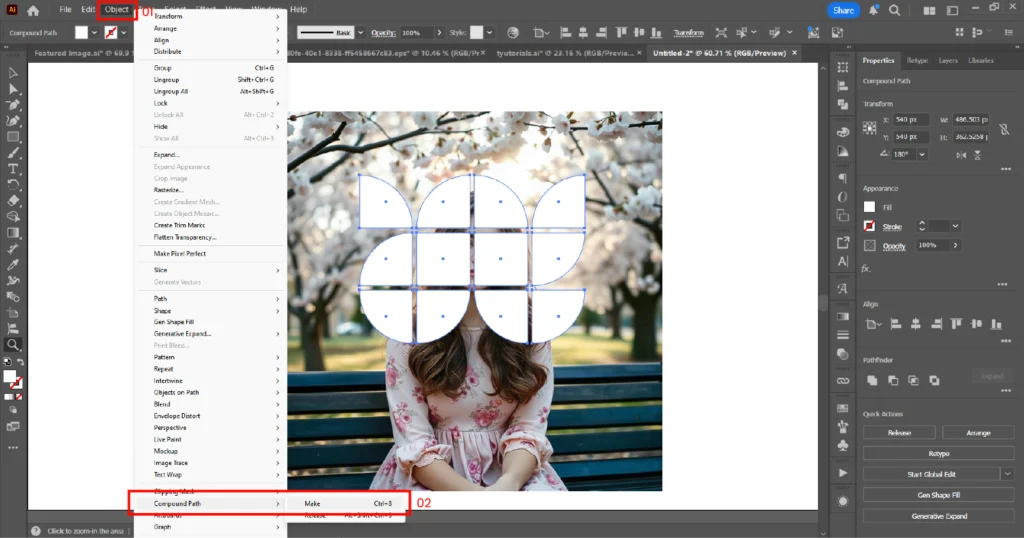The height and width of the screenshot is (538, 1024).
Task: Click the Arrange quick action button
Action: (x=978, y=433)
